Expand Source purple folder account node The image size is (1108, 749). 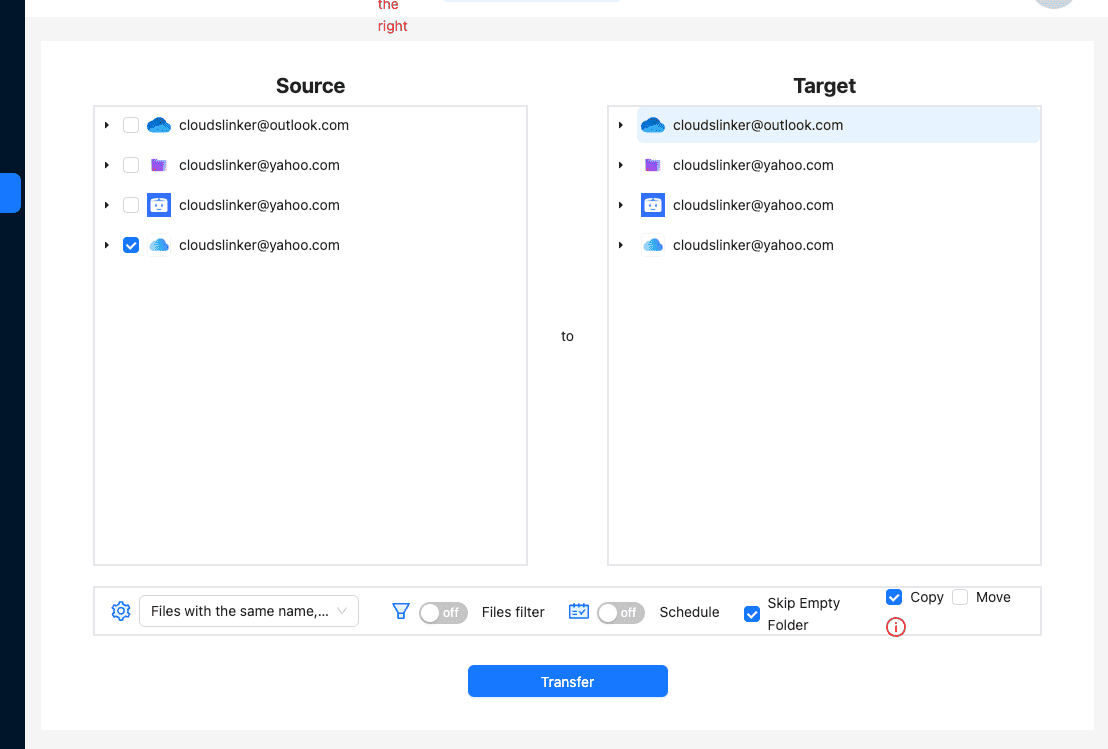tap(107, 165)
